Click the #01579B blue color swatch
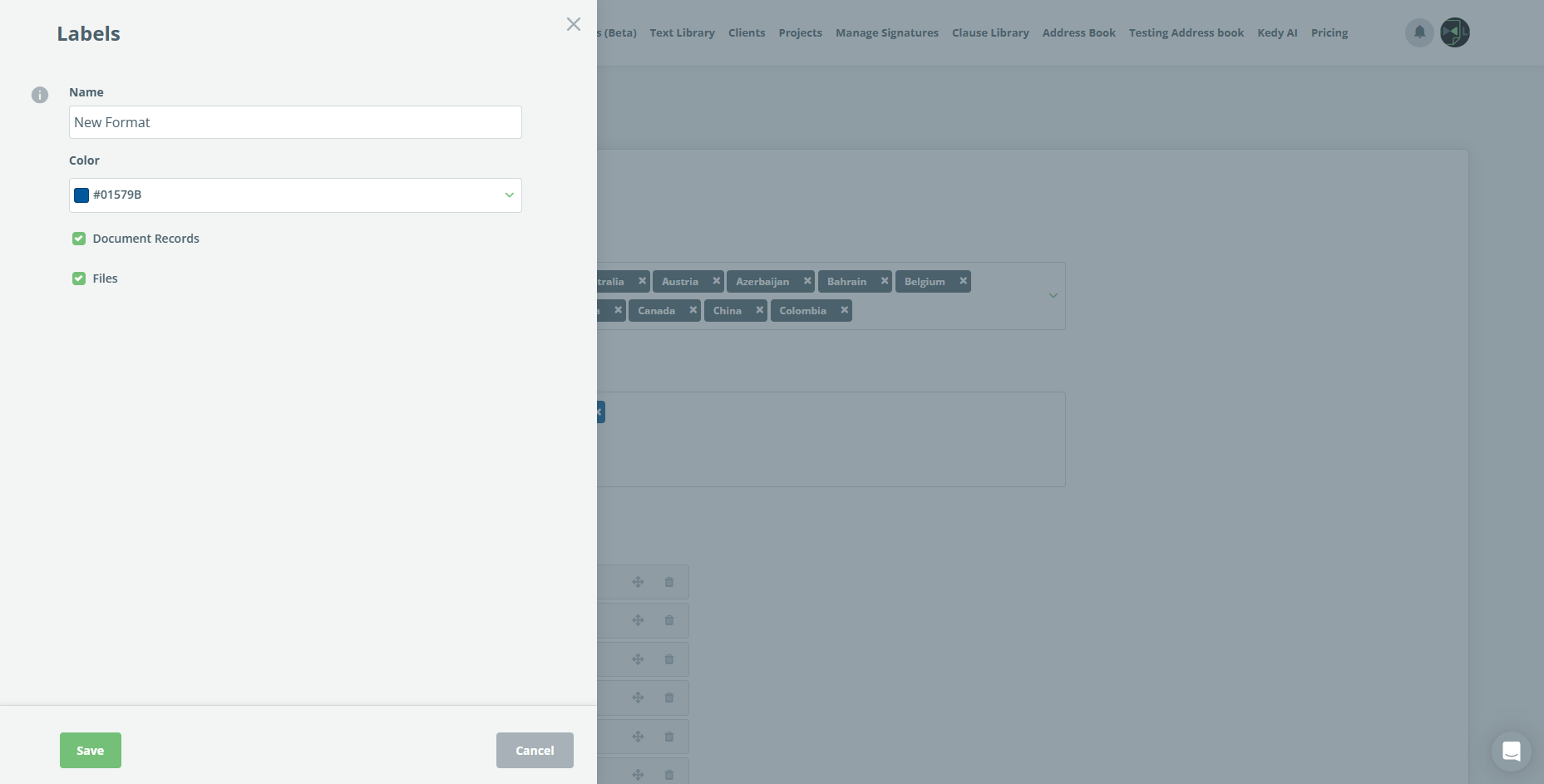The image size is (1544, 784). tap(81, 195)
